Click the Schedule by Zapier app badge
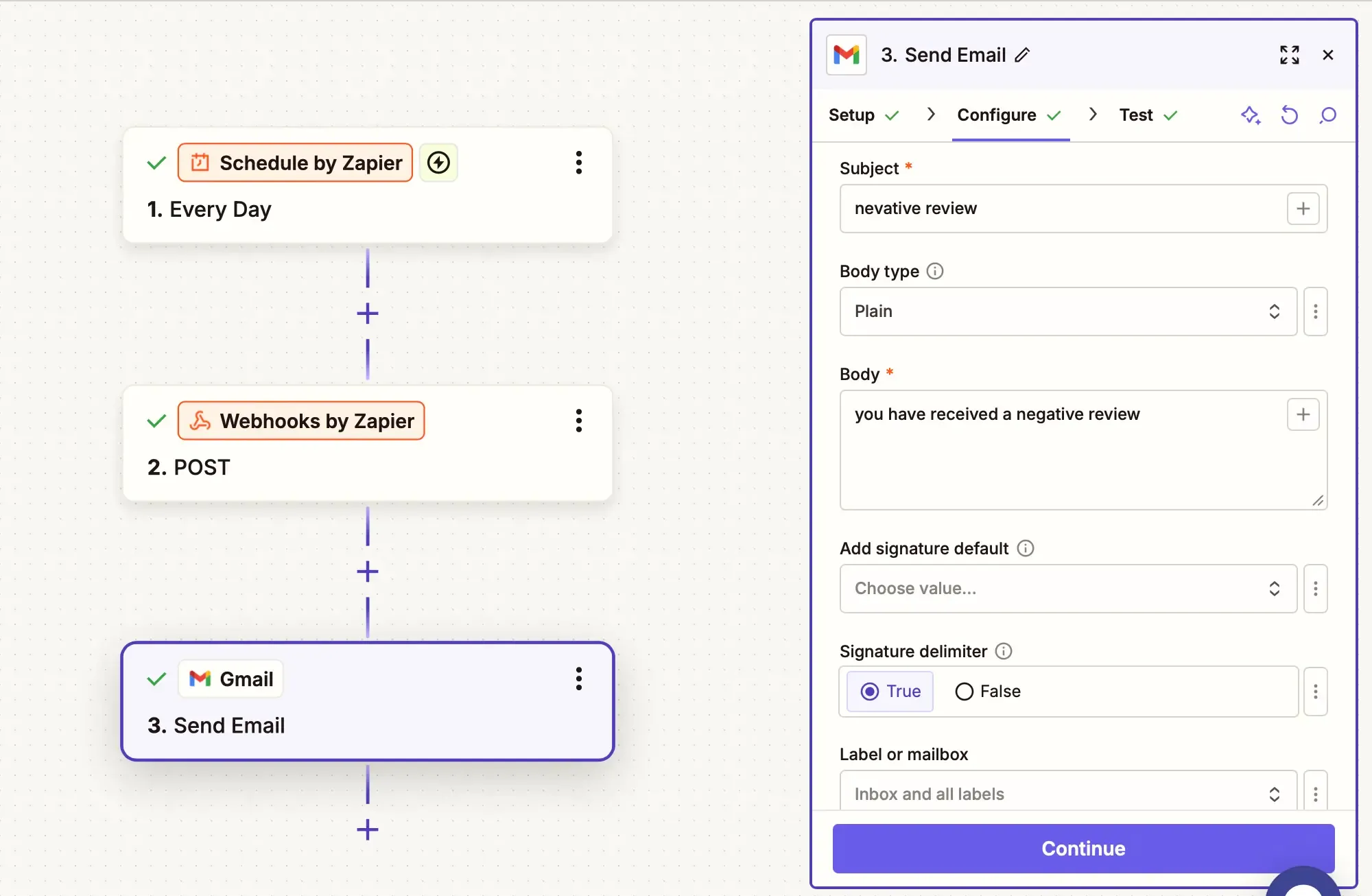The image size is (1372, 896). tap(295, 163)
